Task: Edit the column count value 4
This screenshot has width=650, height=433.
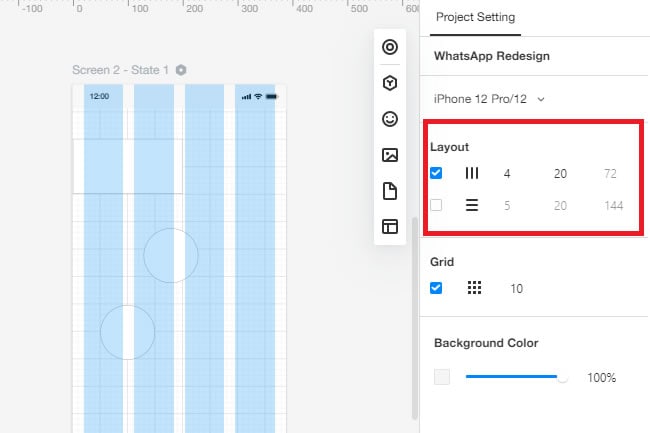Action: (507, 174)
